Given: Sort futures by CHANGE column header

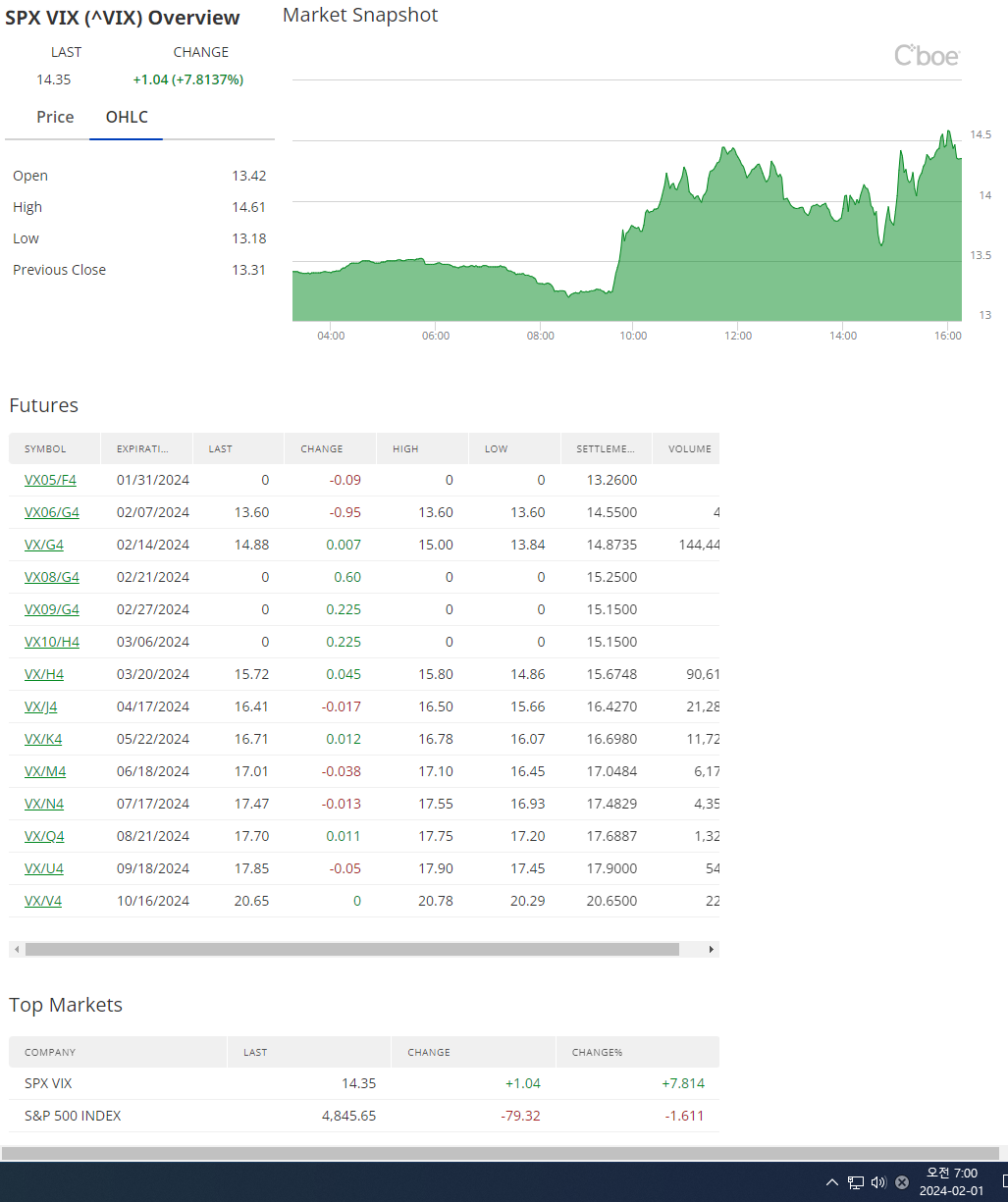Looking at the screenshot, I should click(331, 448).
